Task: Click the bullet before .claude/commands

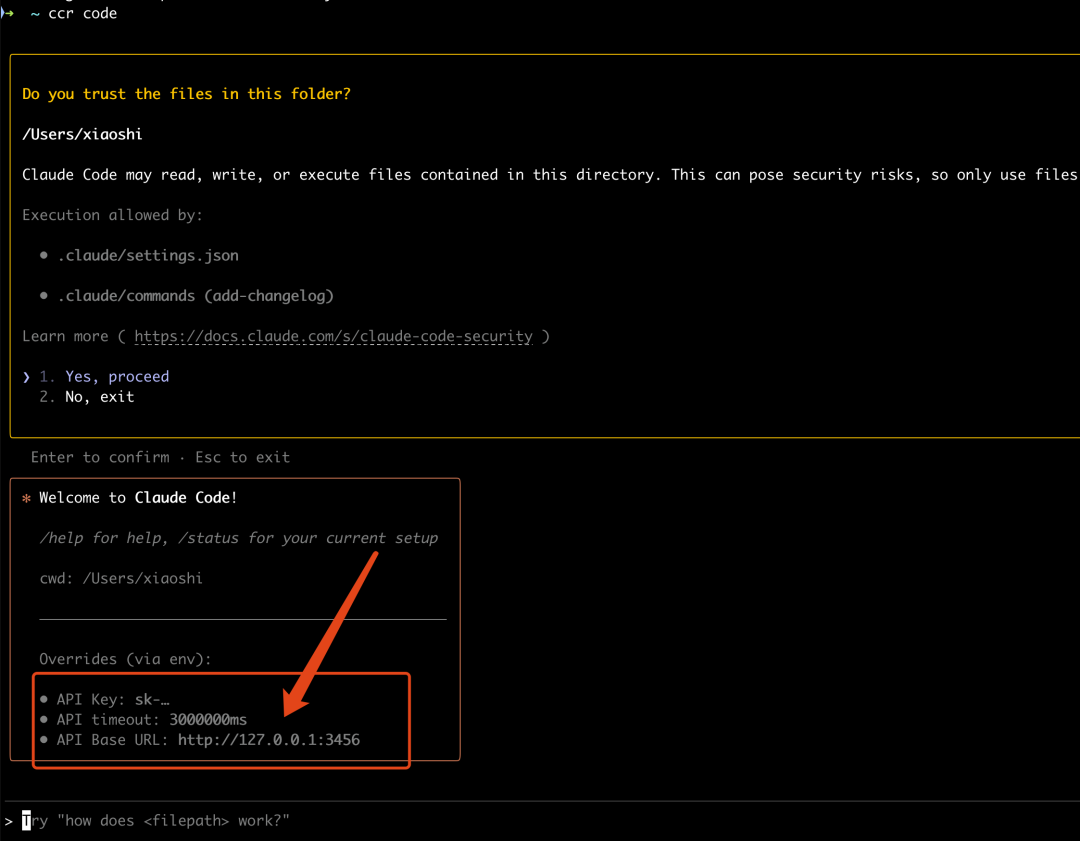Action: pyautogui.click(x=43, y=295)
